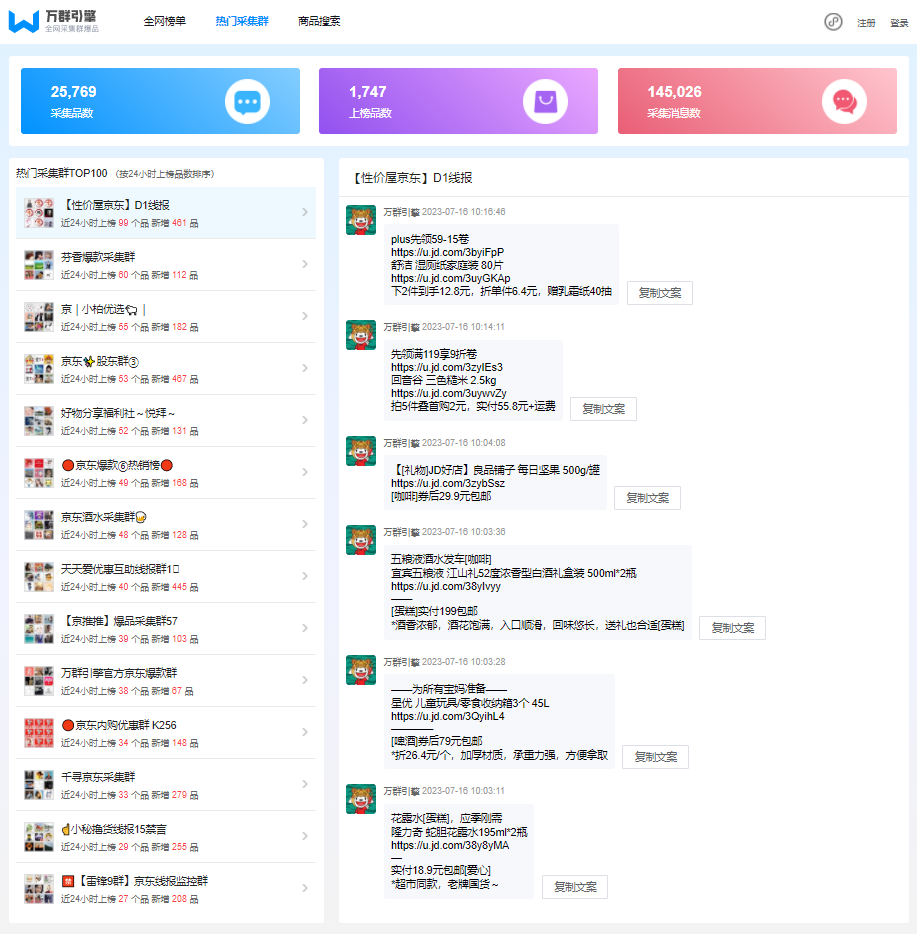Click the chat bubble icon on the 采集品数 card
Image resolution: width=917 pixels, height=934 pixels.
[x=249, y=100]
